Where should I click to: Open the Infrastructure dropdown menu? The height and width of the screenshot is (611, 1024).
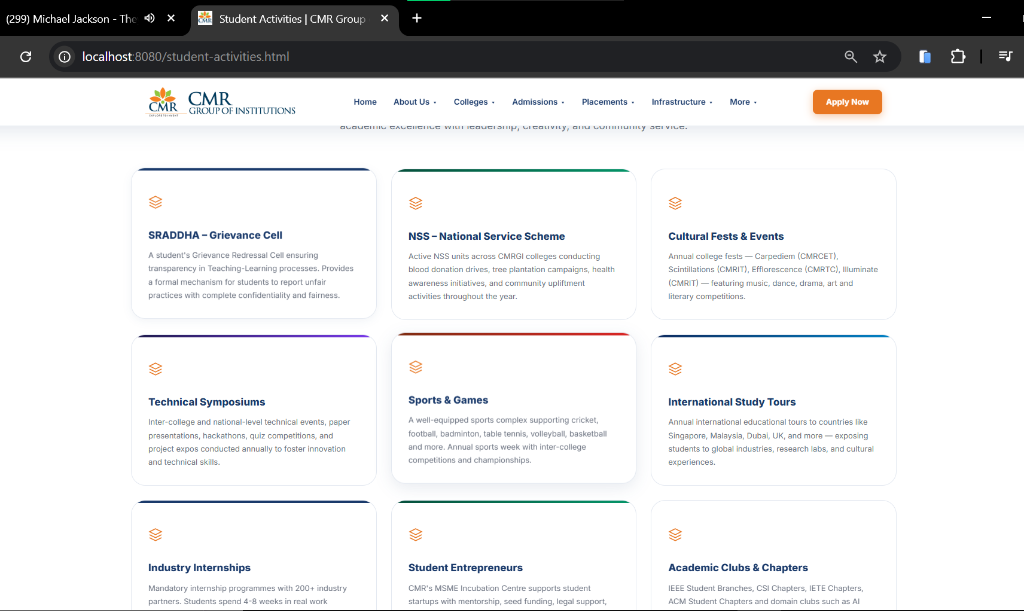click(x=681, y=102)
